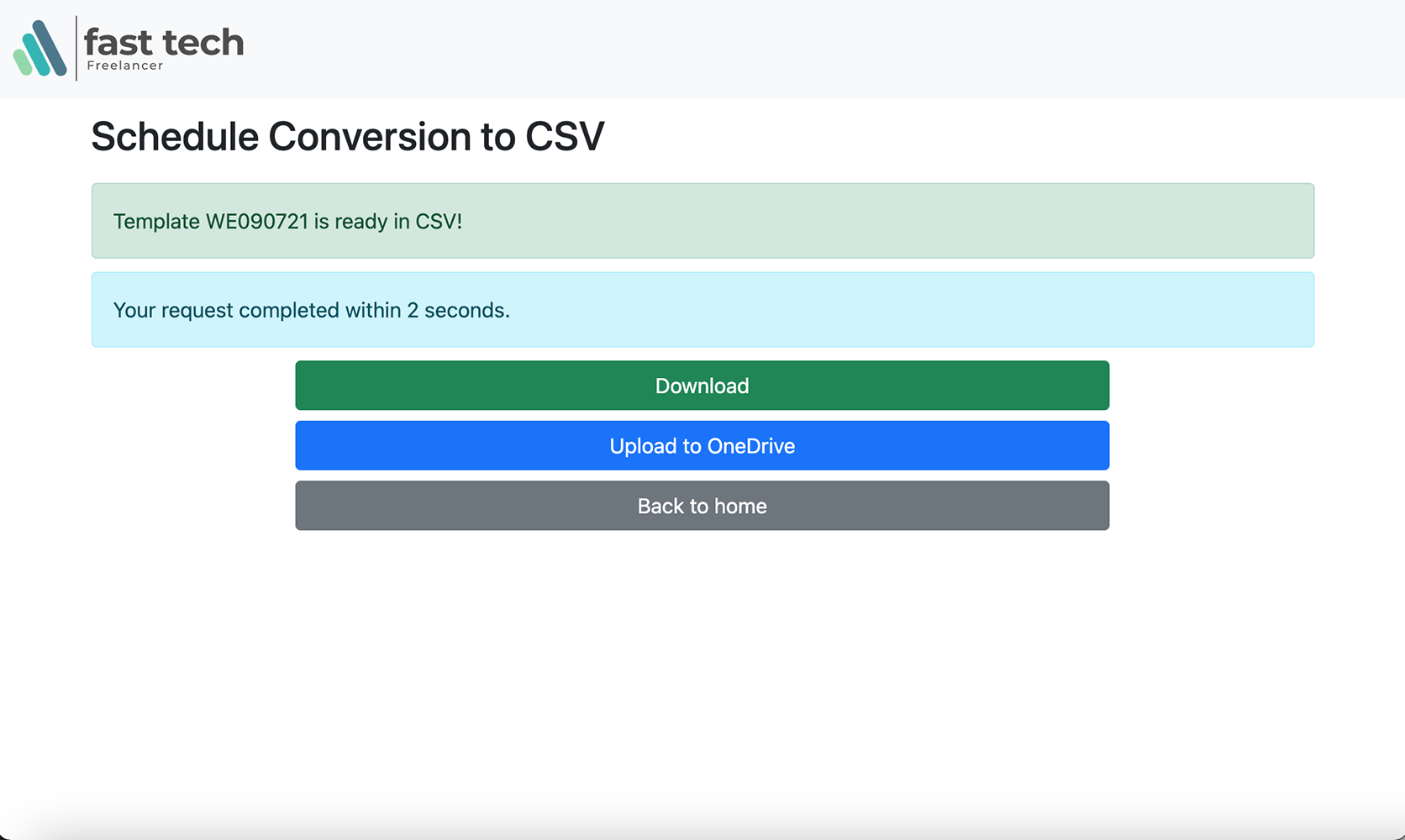This screenshot has height=840, width=1405.
Task: Click the "CSV" word ending the page heading
Action: point(565,136)
